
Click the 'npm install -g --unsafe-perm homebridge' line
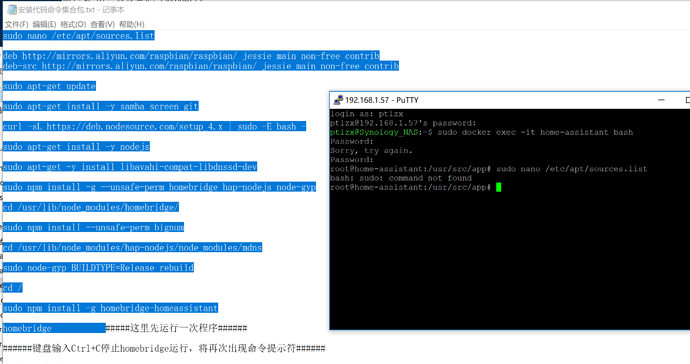tap(159, 187)
